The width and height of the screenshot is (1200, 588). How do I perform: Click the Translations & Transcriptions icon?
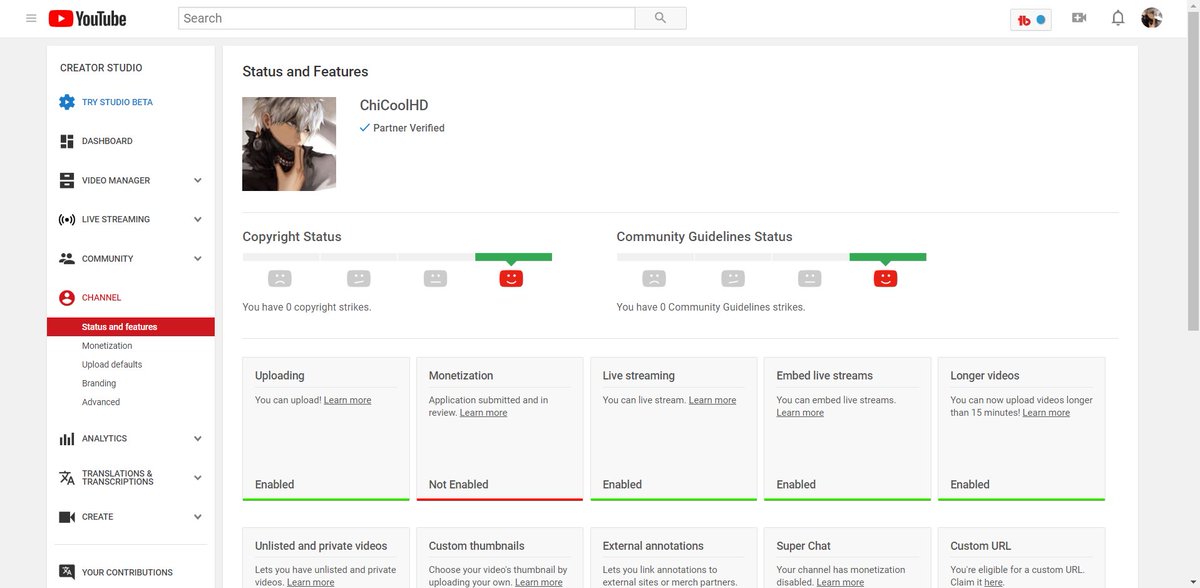coord(67,478)
